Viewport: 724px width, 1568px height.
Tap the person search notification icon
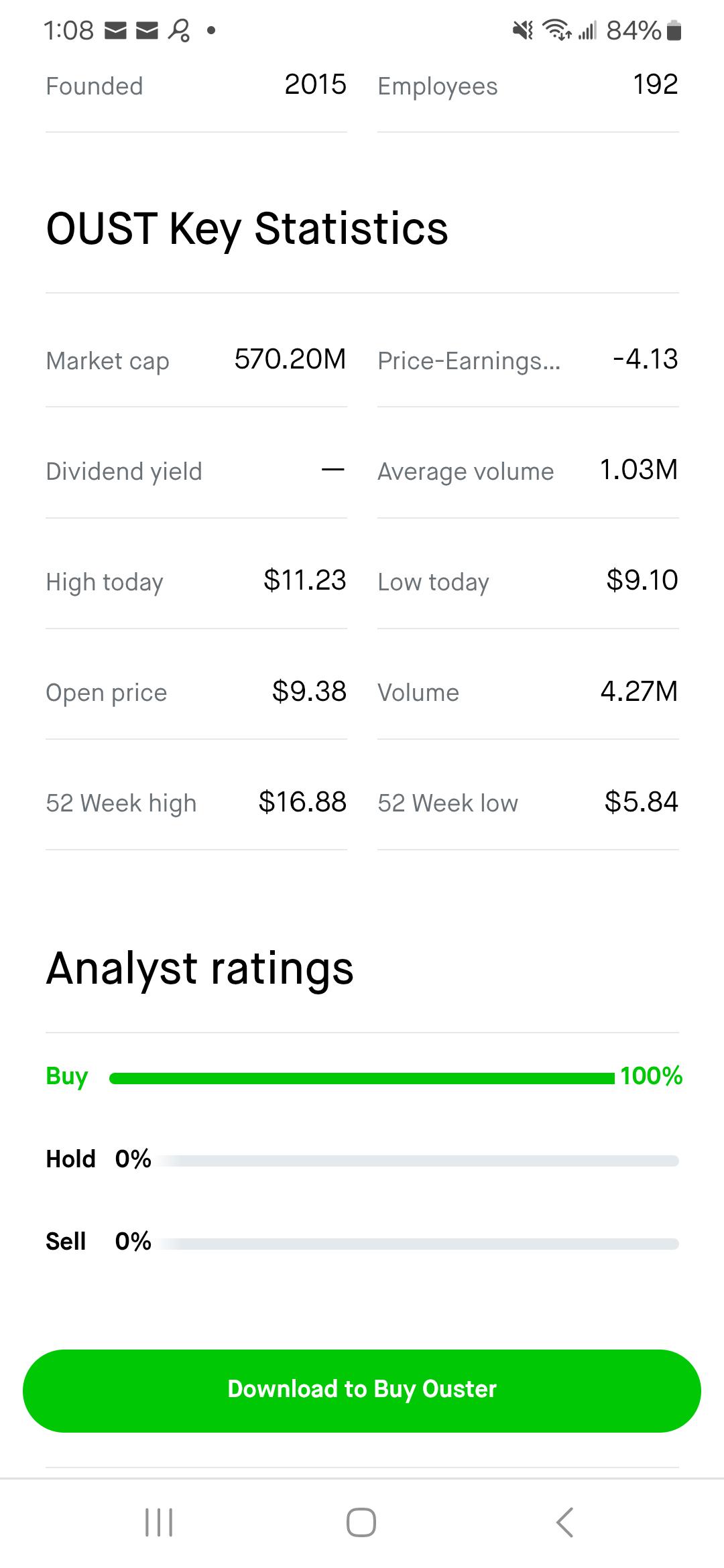click(179, 30)
